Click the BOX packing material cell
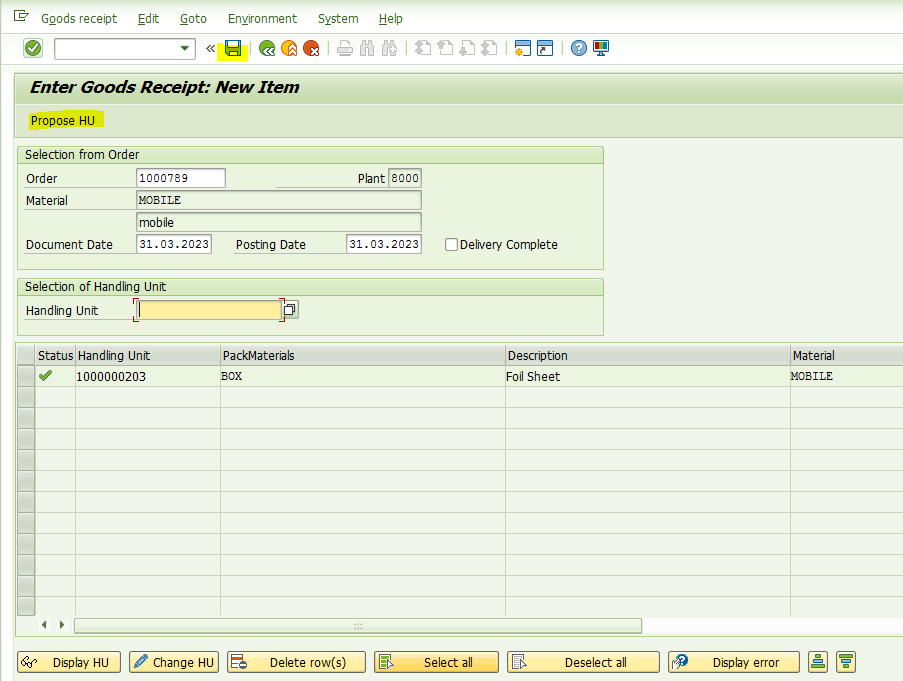 [363, 376]
